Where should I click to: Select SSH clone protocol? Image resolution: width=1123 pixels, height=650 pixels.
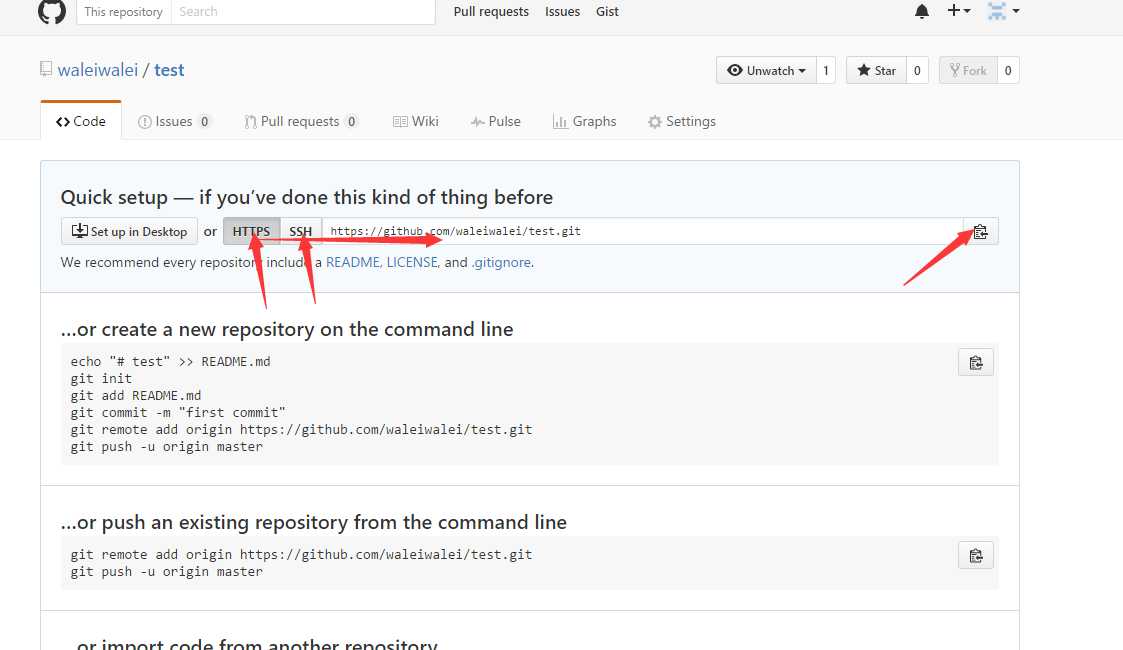click(x=301, y=231)
